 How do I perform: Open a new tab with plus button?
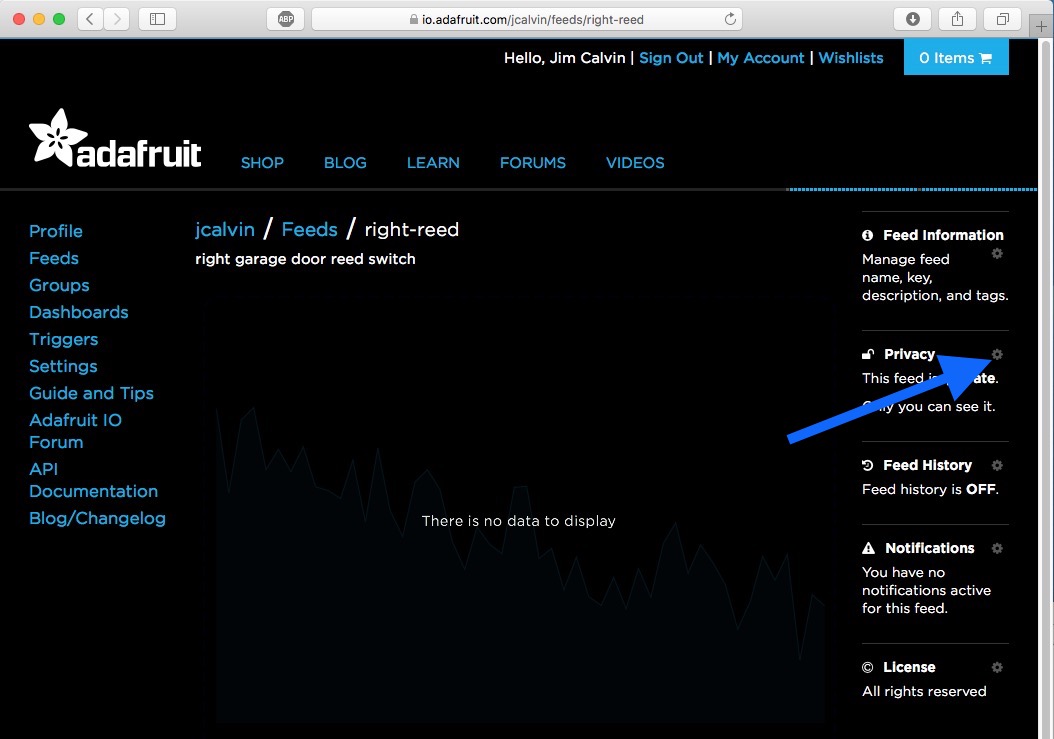click(1041, 26)
